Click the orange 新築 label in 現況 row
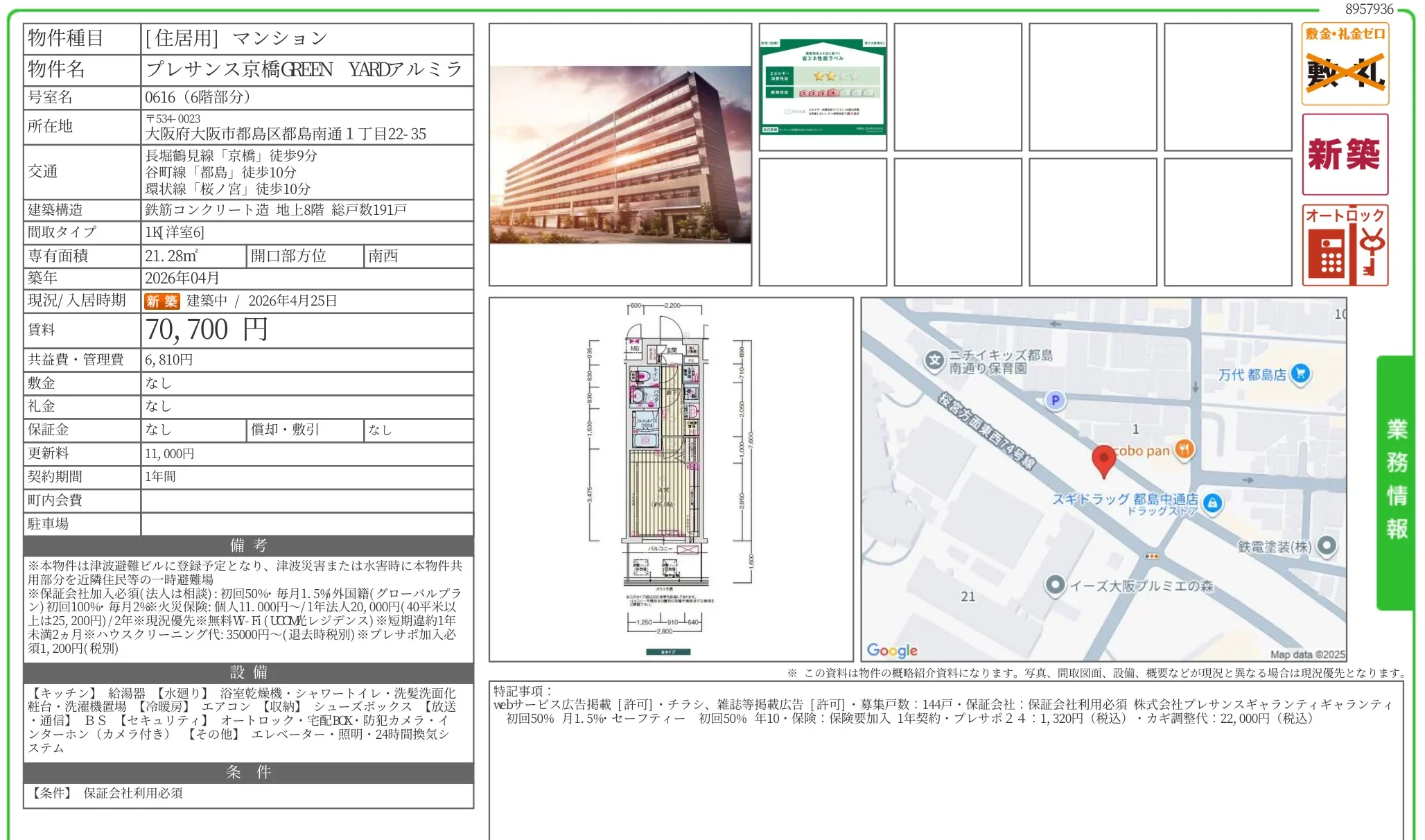Image resolution: width=1425 pixels, height=840 pixels. coord(161,301)
